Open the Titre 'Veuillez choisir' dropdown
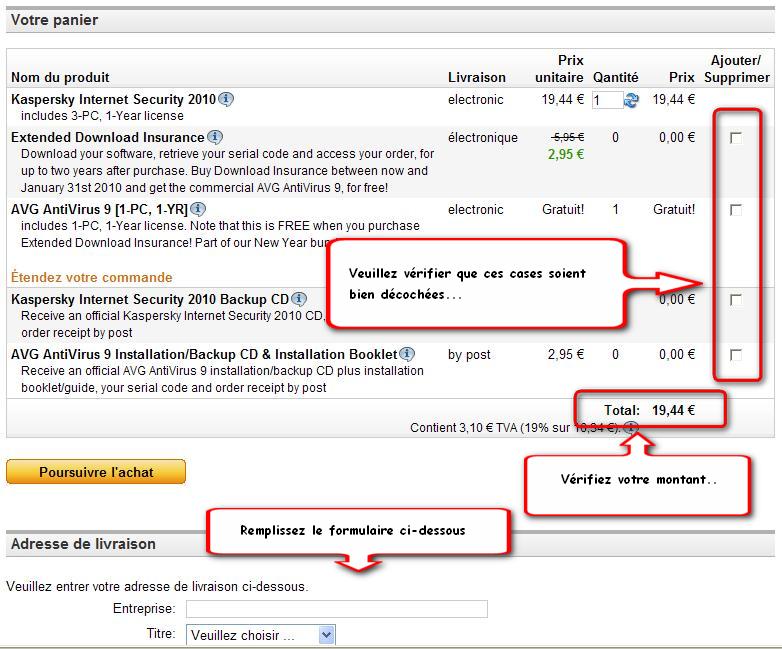The width and height of the screenshot is (782, 649). tap(261, 635)
